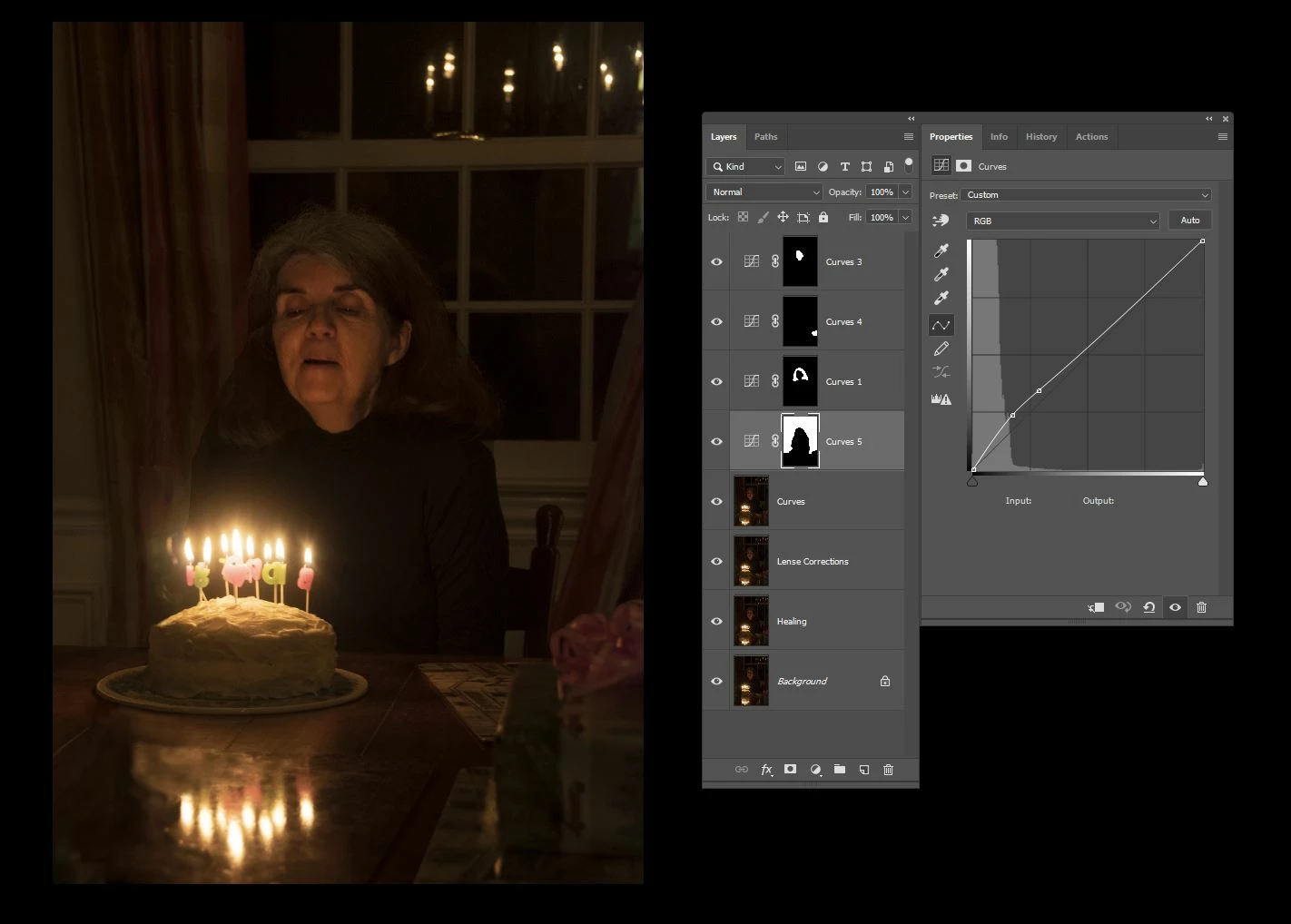Switch to the Info tab
Screen dimensions: 1291x924
click(x=999, y=137)
